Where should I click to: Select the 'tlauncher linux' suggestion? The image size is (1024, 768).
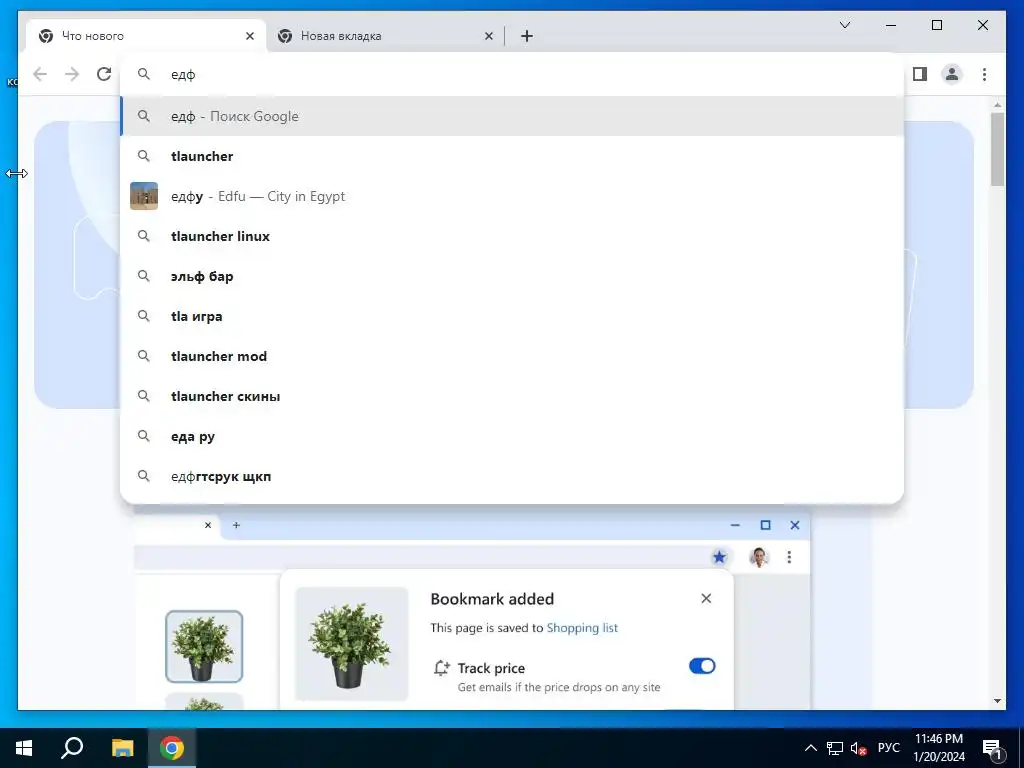[x=512, y=236]
